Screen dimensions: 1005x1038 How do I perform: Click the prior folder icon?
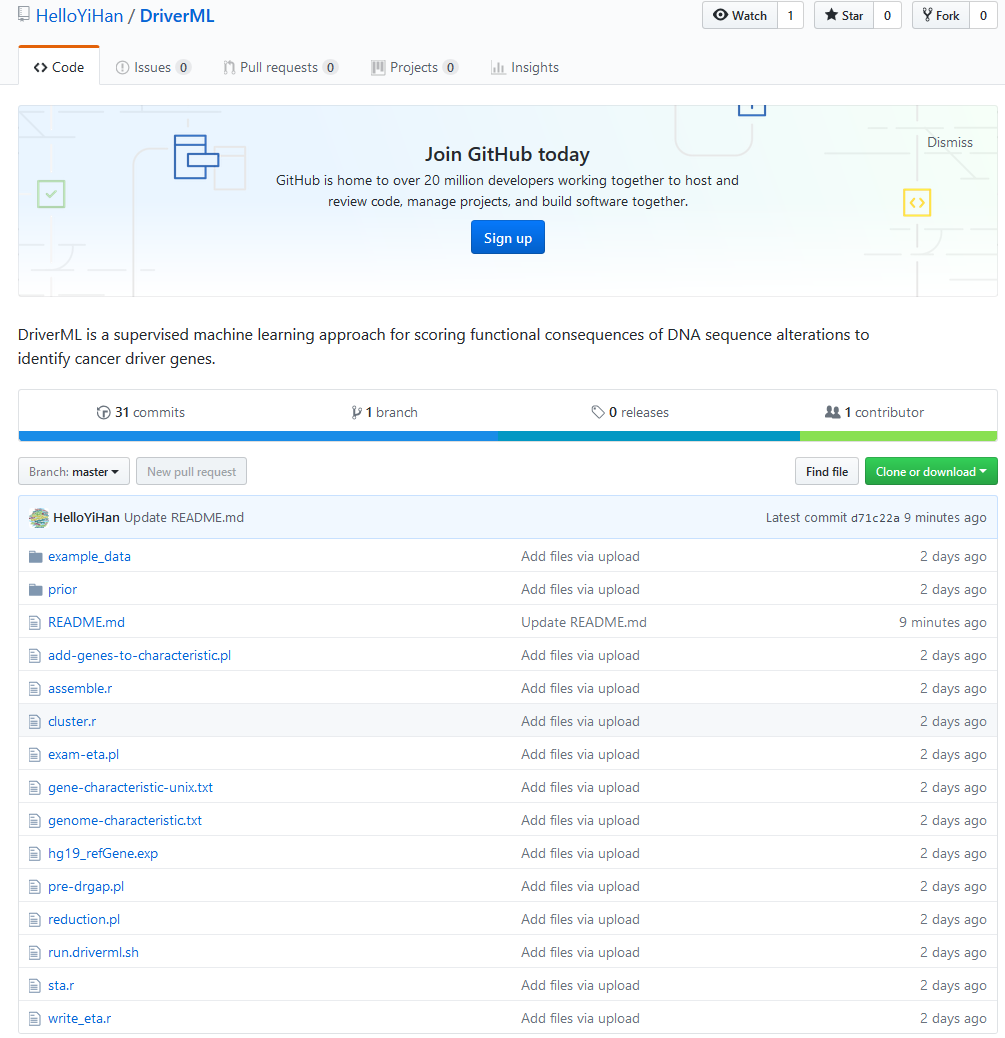click(36, 590)
